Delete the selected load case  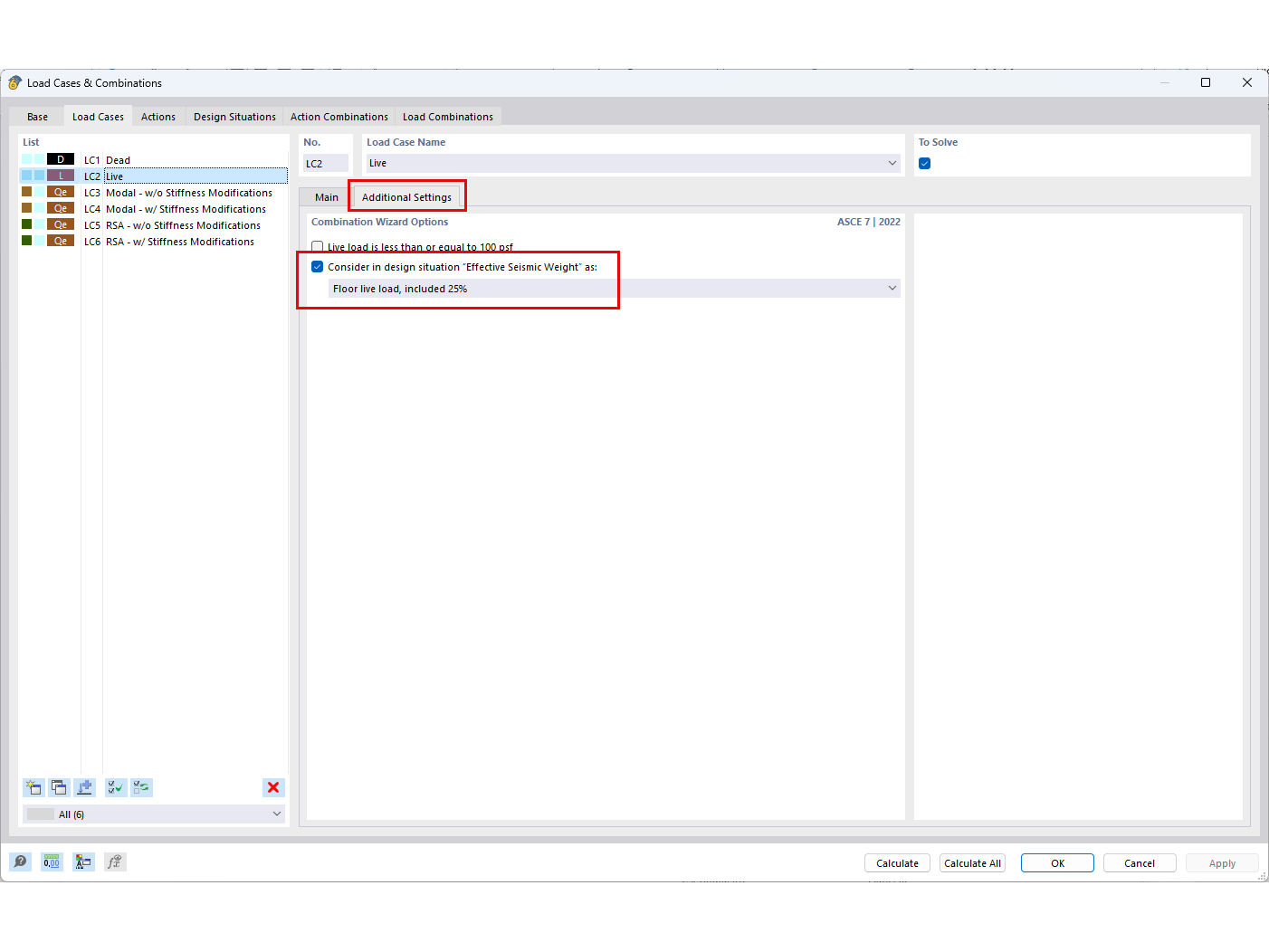pyautogui.click(x=273, y=787)
